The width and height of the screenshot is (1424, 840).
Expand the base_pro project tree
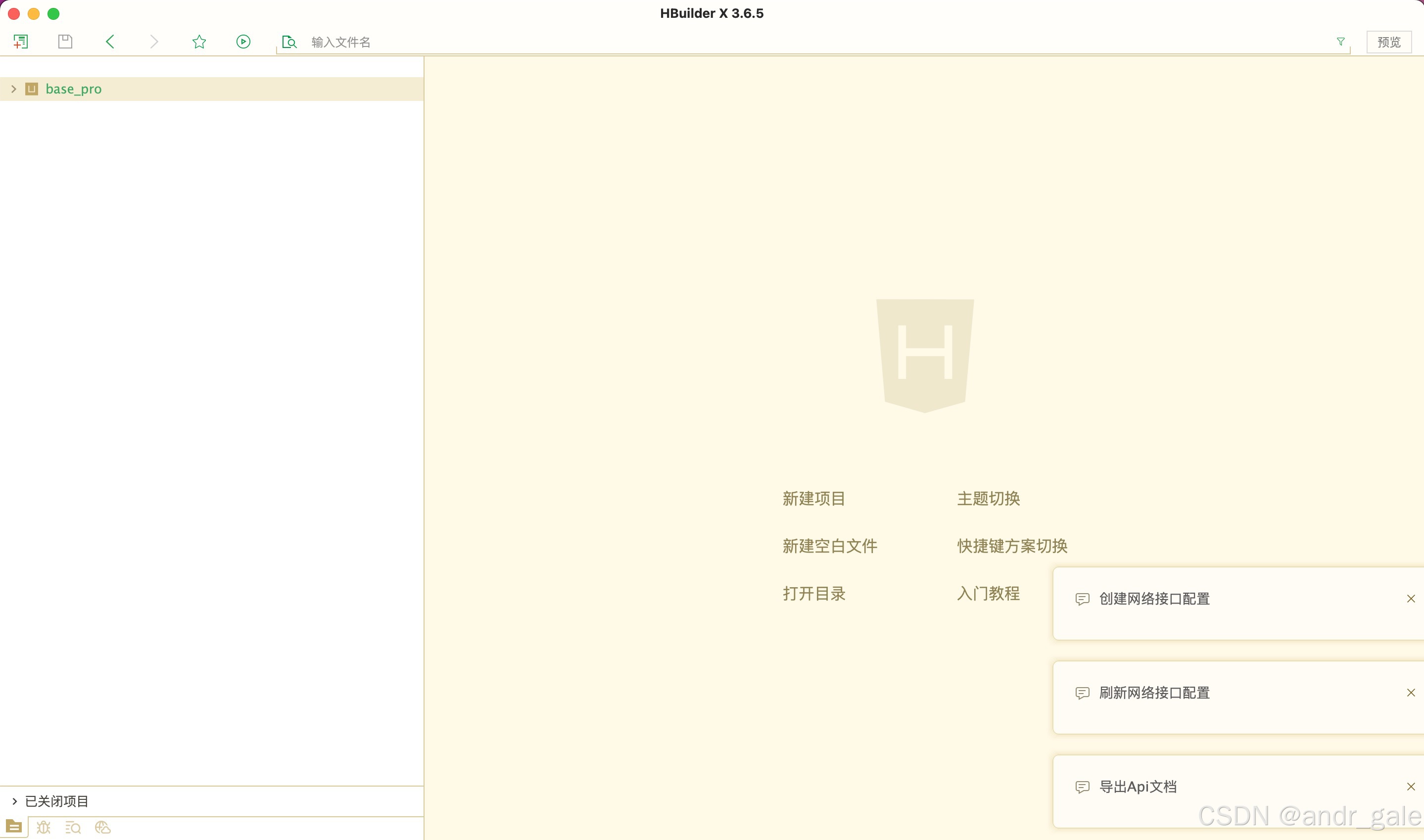[x=13, y=89]
